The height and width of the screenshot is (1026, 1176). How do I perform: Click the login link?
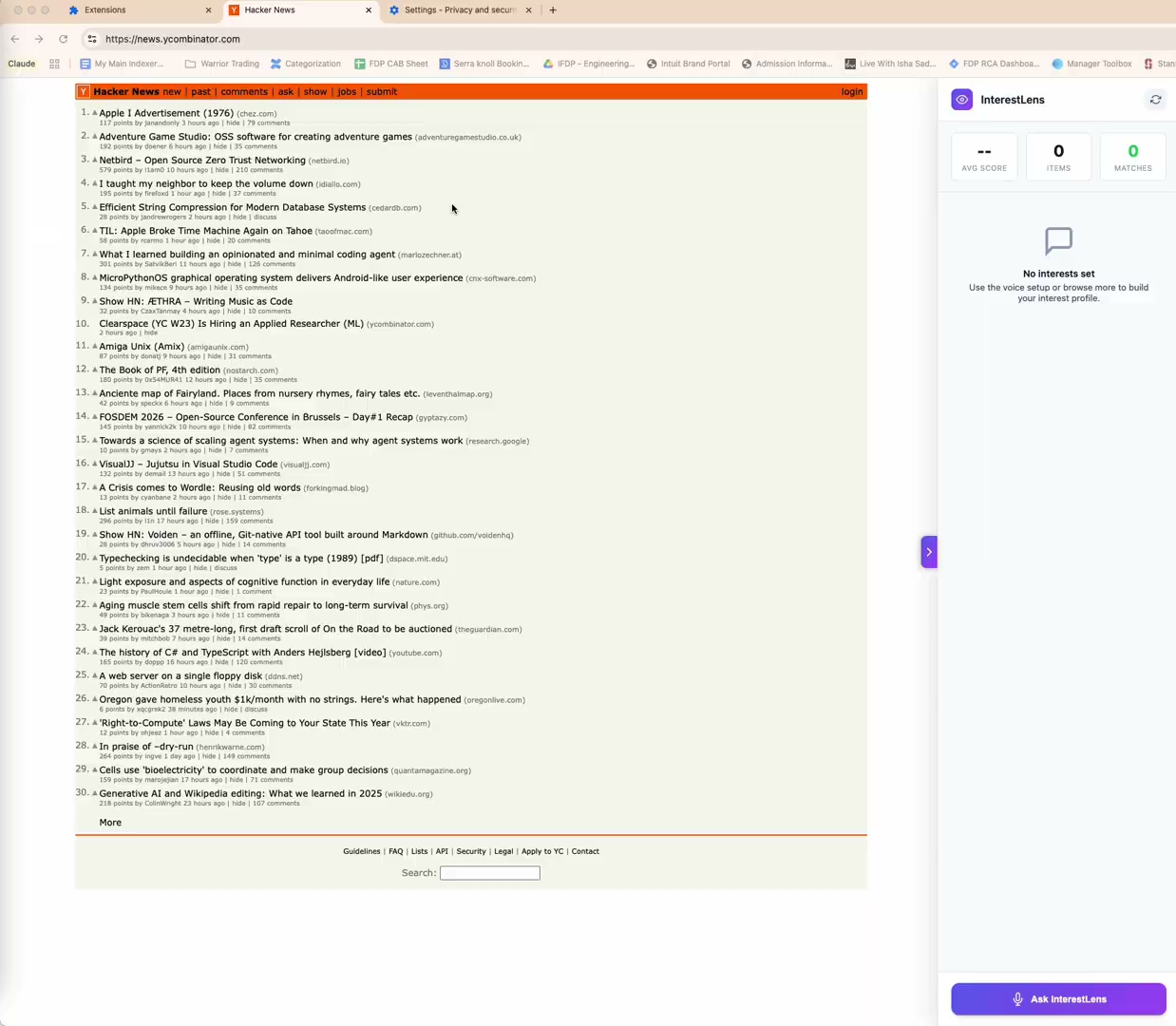coord(852,92)
